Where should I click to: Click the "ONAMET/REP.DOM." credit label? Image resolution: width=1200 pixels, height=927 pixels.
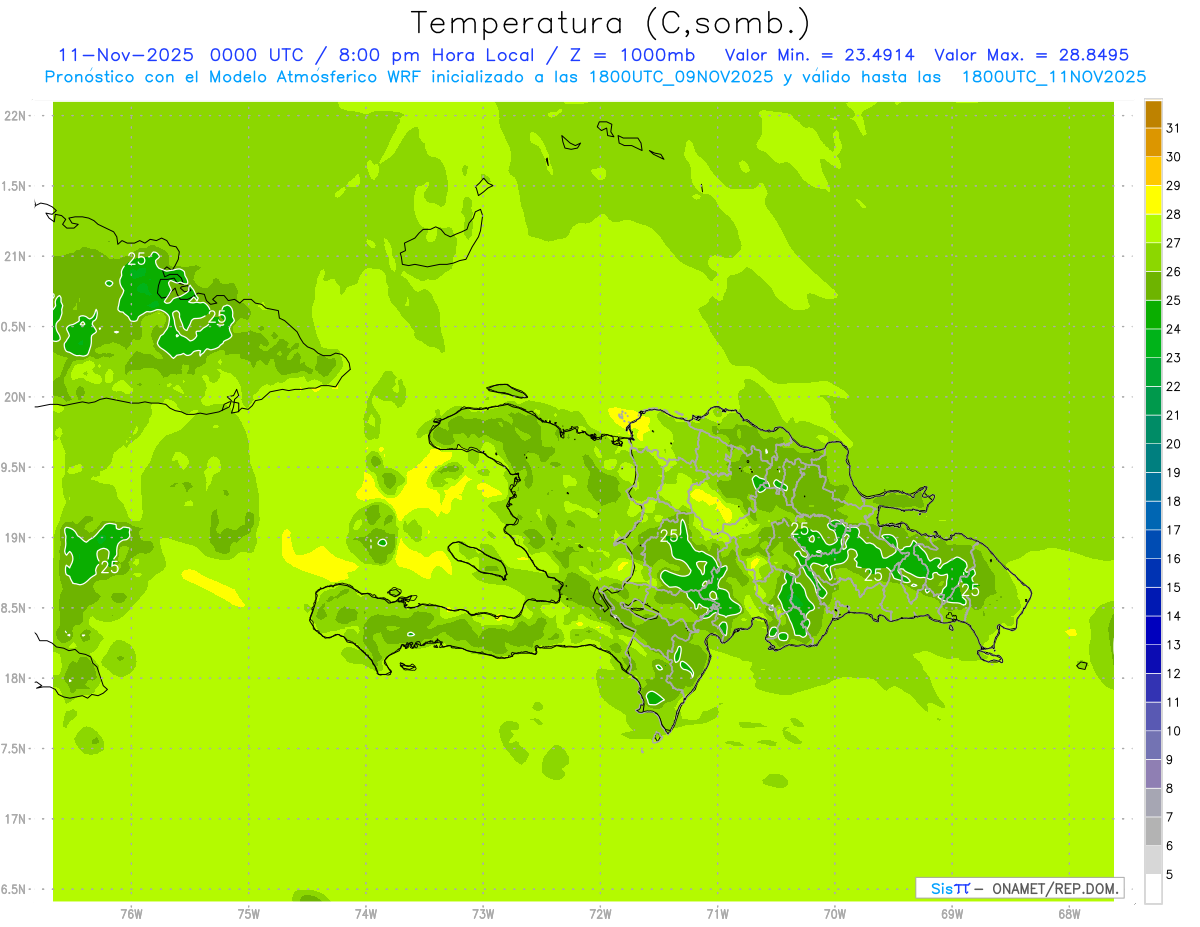click(1055, 888)
